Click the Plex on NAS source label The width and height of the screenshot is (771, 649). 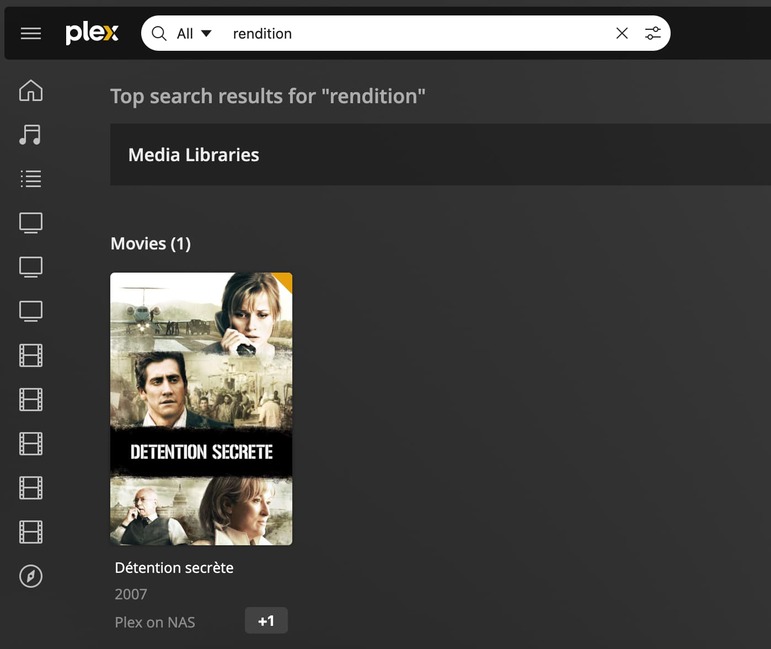coord(155,622)
